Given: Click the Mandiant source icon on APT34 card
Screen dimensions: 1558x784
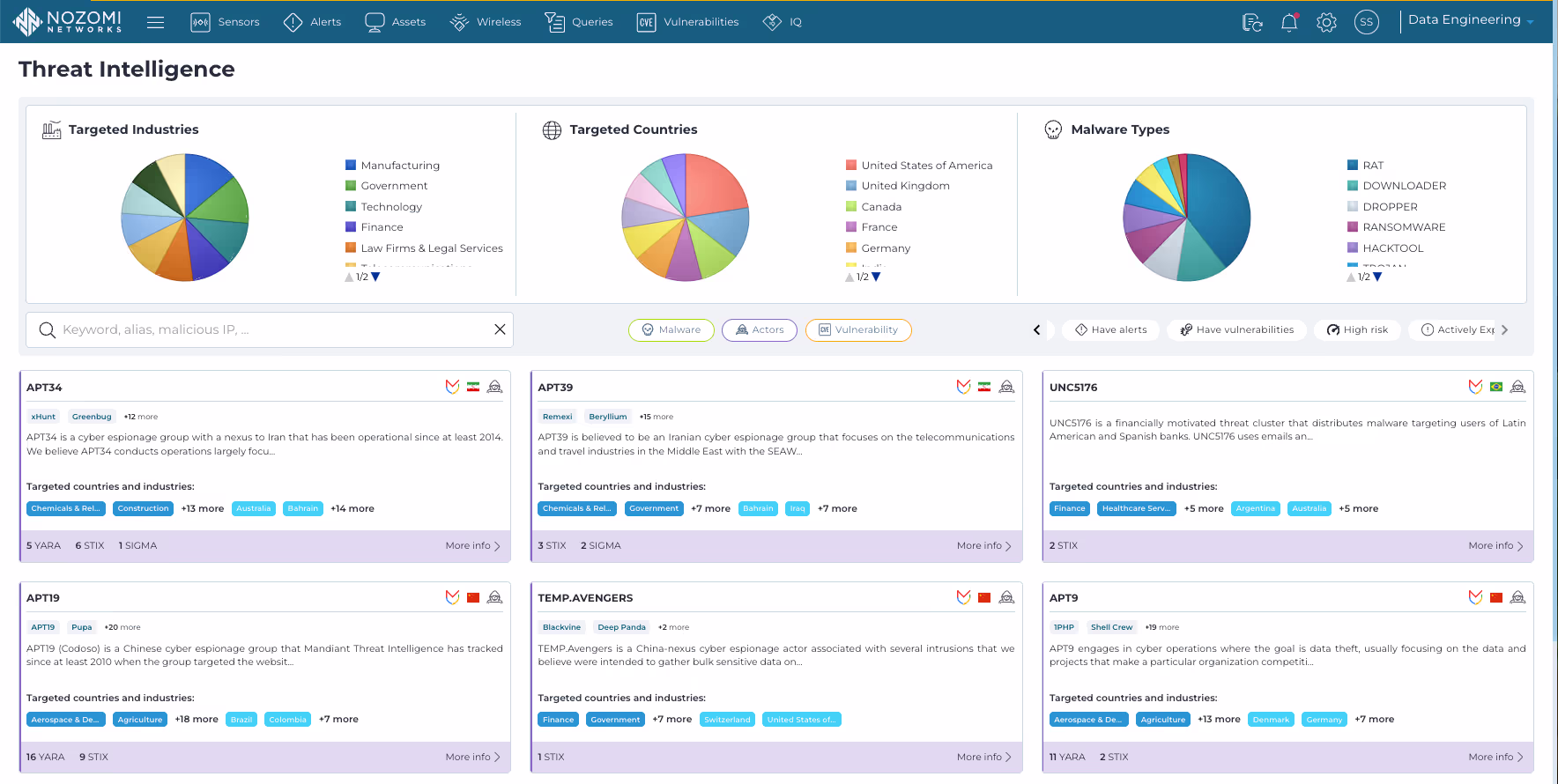Looking at the screenshot, I should 452,387.
